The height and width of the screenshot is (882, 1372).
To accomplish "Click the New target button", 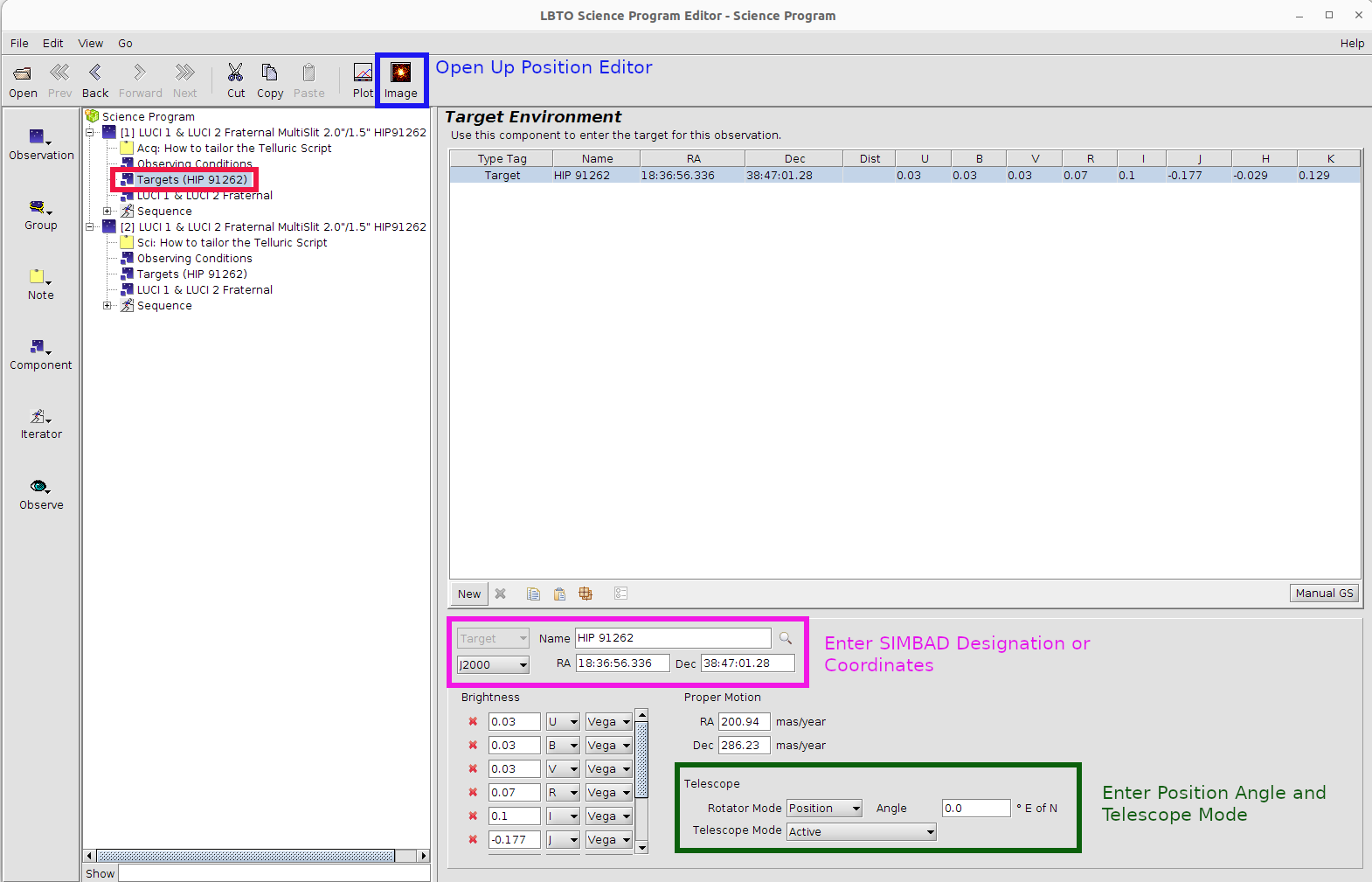I will click(x=469, y=594).
